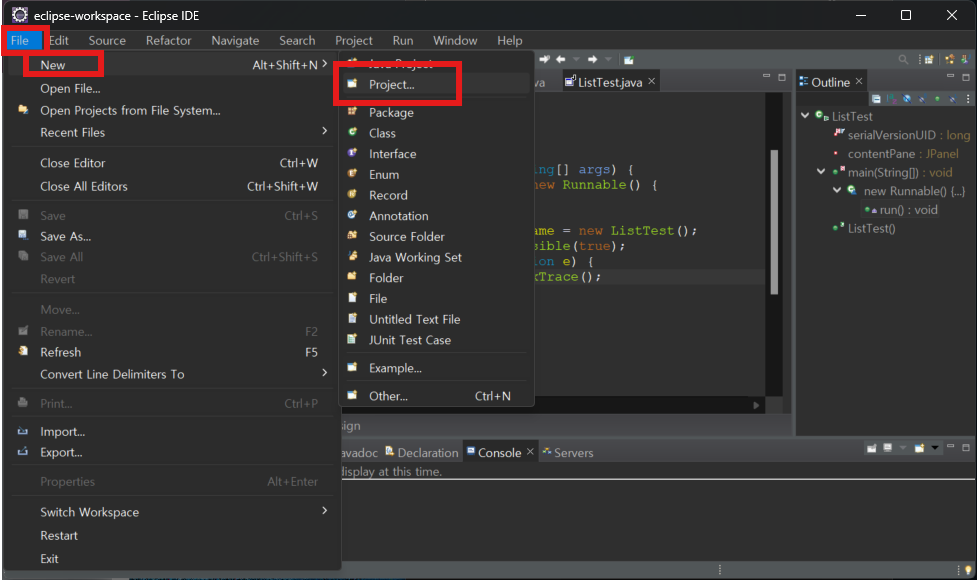This screenshot has height=580, width=977.
Task: Click the Annotation icon in New submenu
Action: click(x=352, y=215)
